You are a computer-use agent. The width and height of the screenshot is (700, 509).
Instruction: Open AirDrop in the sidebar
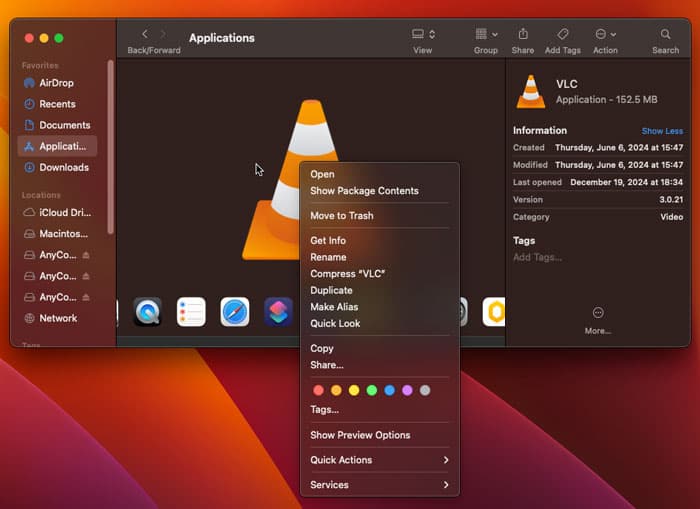(57, 83)
